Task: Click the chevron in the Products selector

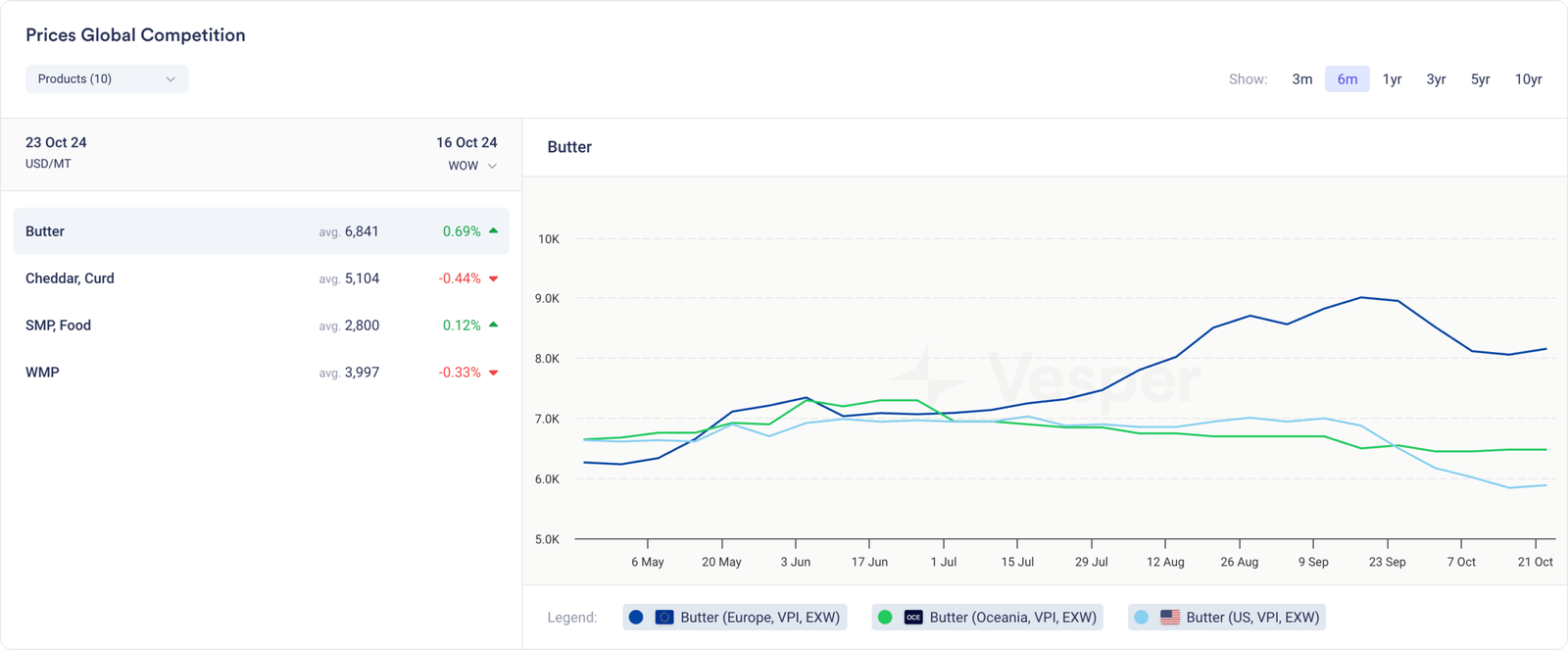Action: 171,79
